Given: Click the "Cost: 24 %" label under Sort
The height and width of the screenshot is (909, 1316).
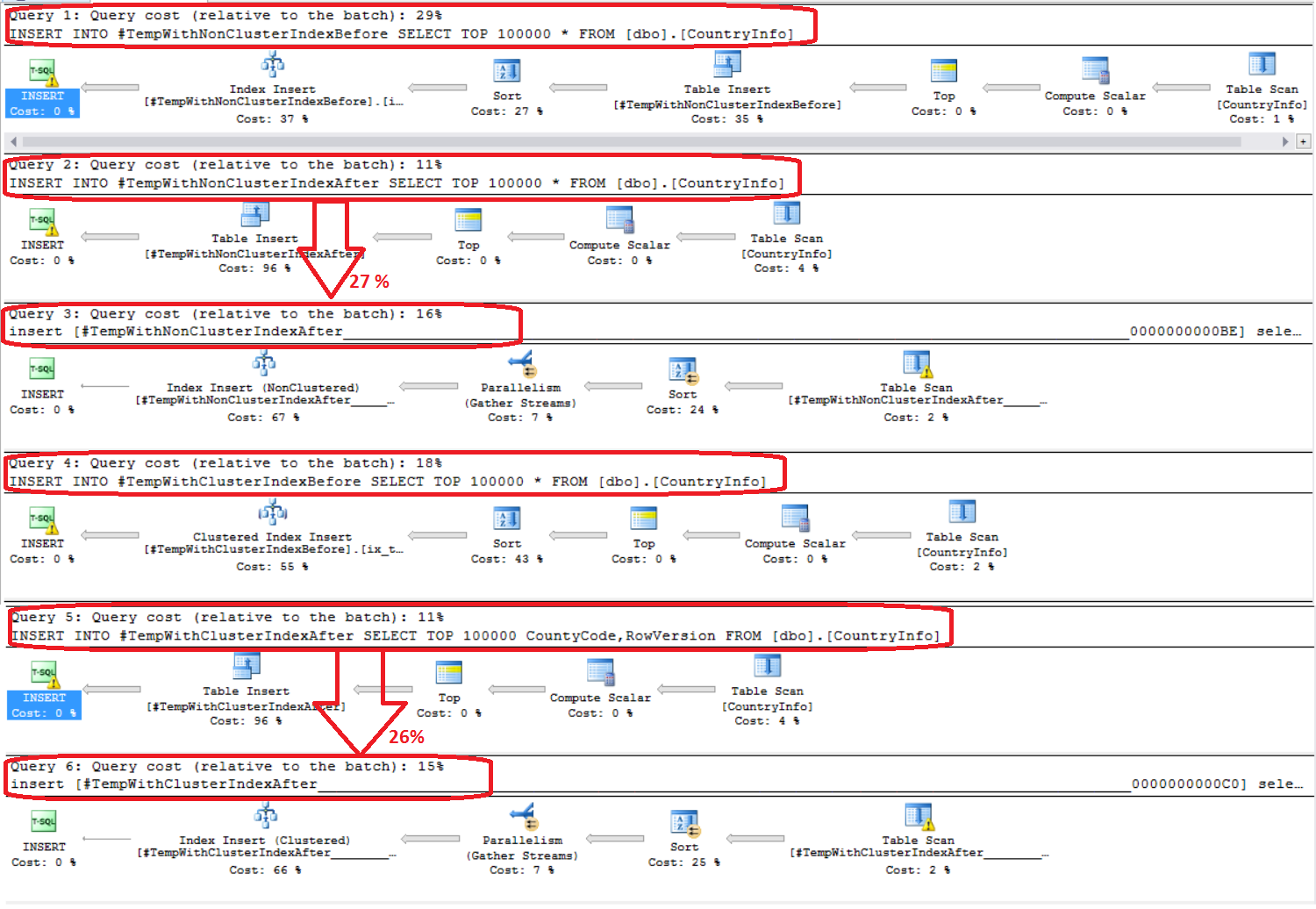Looking at the screenshot, I should [x=683, y=410].
